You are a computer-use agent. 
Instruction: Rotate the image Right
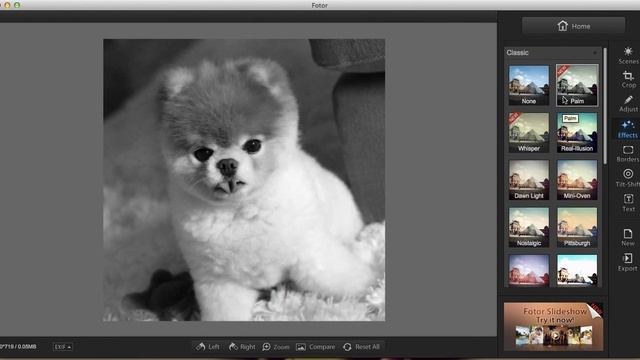point(242,347)
